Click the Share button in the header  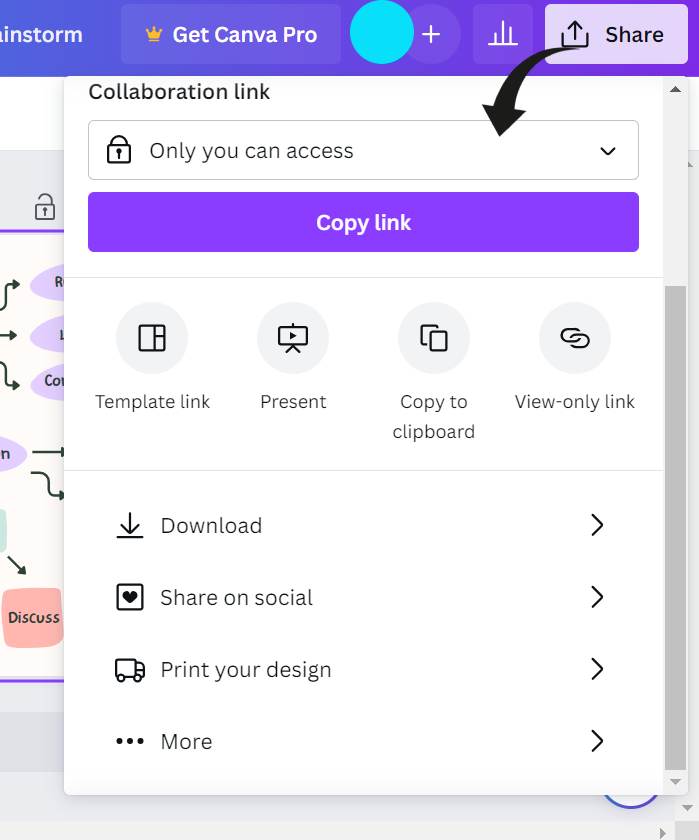[x=617, y=35]
